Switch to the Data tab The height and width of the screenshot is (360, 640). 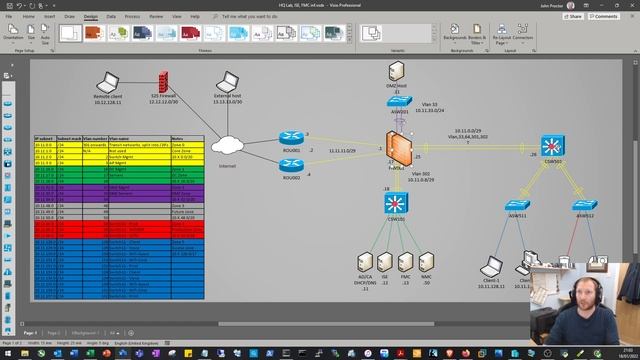pos(111,16)
